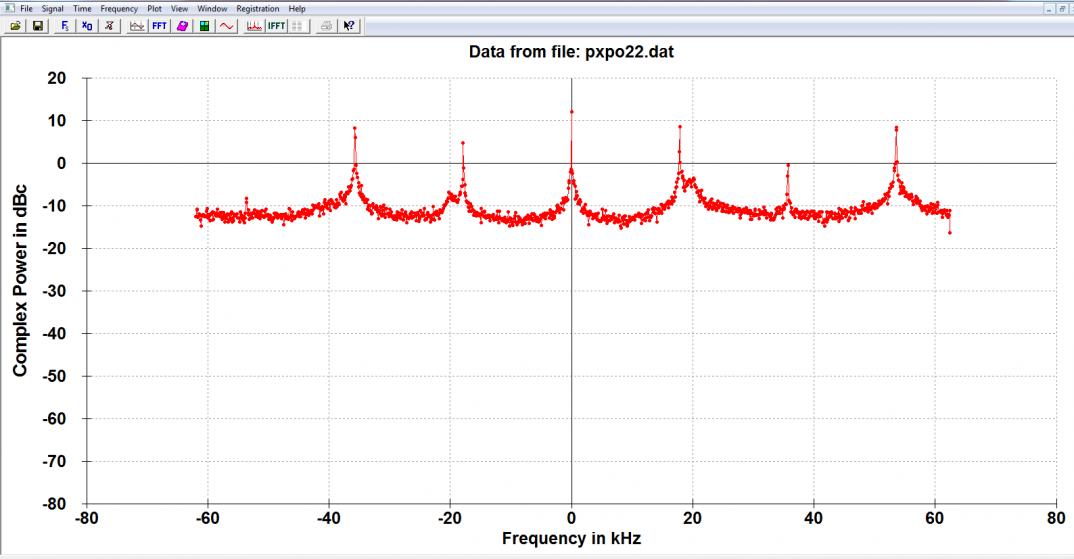The width and height of the screenshot is (1074, 559).
Task: Click the printer toolbar icon
Action: [x=327, y=26]
